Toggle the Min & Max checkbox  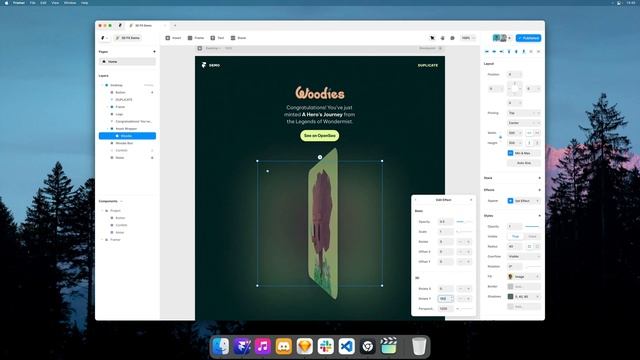pos(510,153)
